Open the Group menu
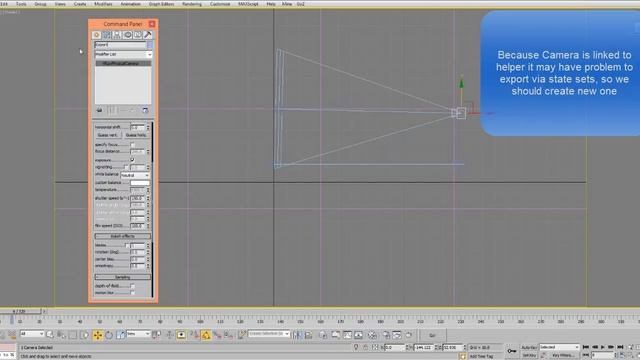Image resolution: width=640 pixels, height=360 pixels. (40, 4)
